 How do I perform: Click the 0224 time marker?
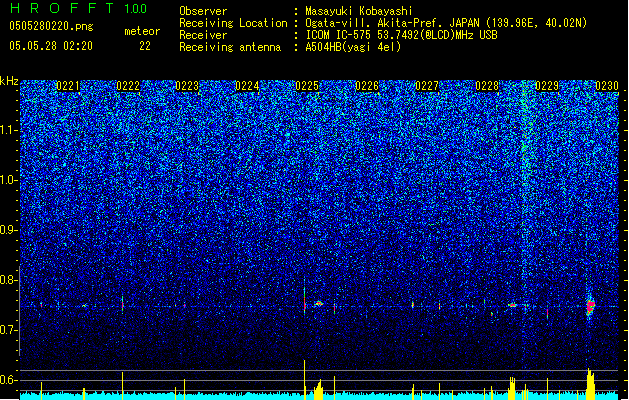click(x=247, y=86)
